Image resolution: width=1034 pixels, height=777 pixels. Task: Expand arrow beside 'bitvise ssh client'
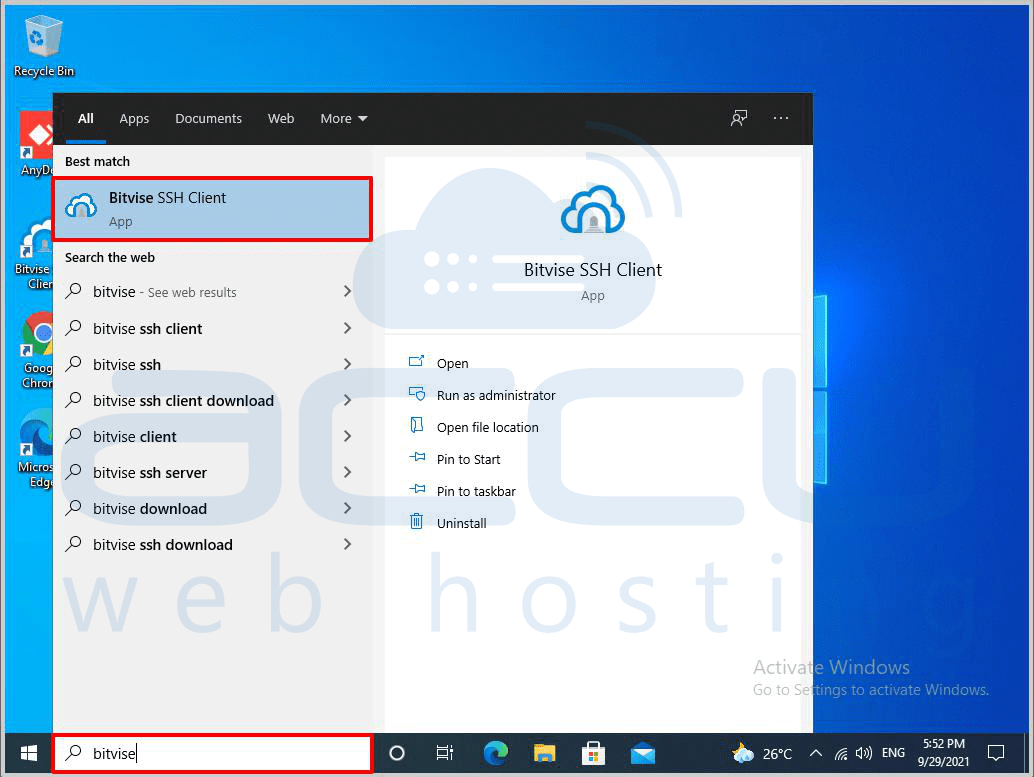(348, 328)
